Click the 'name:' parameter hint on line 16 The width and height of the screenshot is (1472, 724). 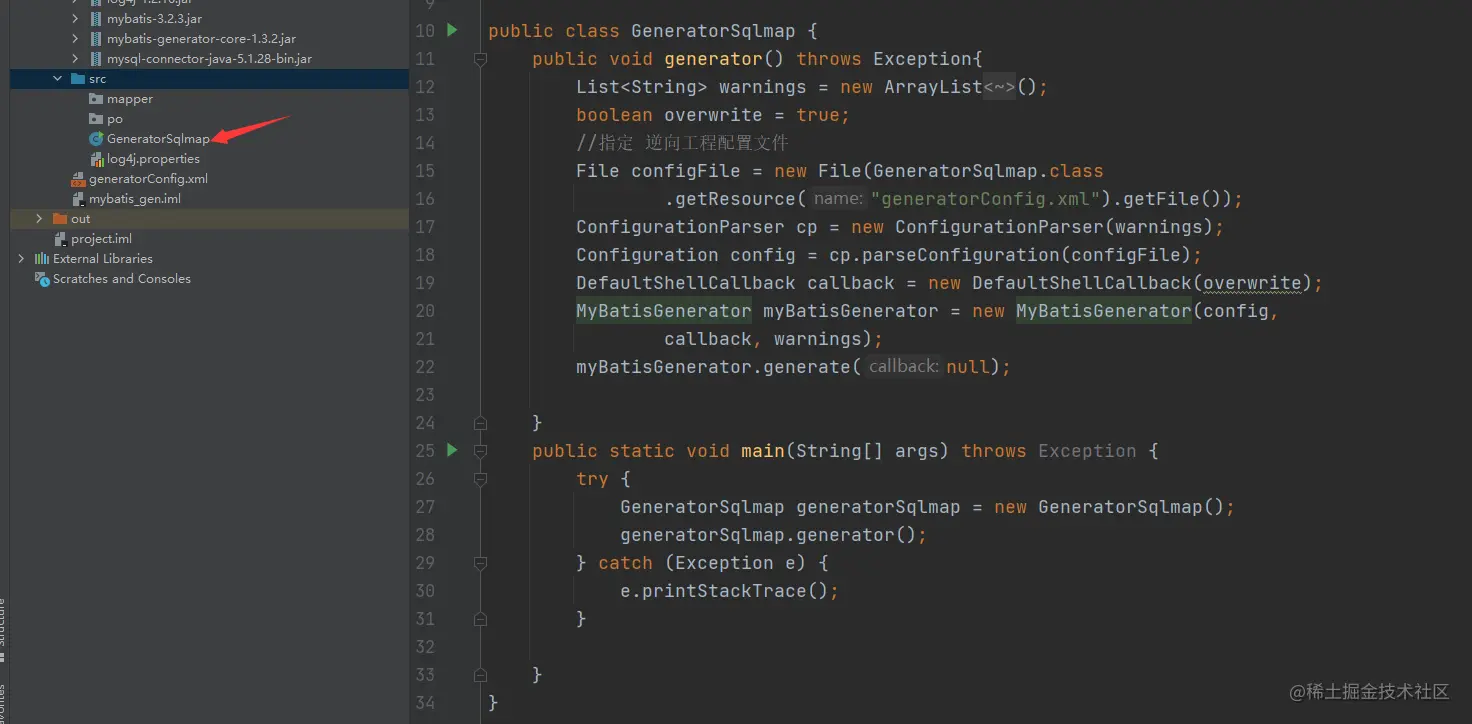837,198
